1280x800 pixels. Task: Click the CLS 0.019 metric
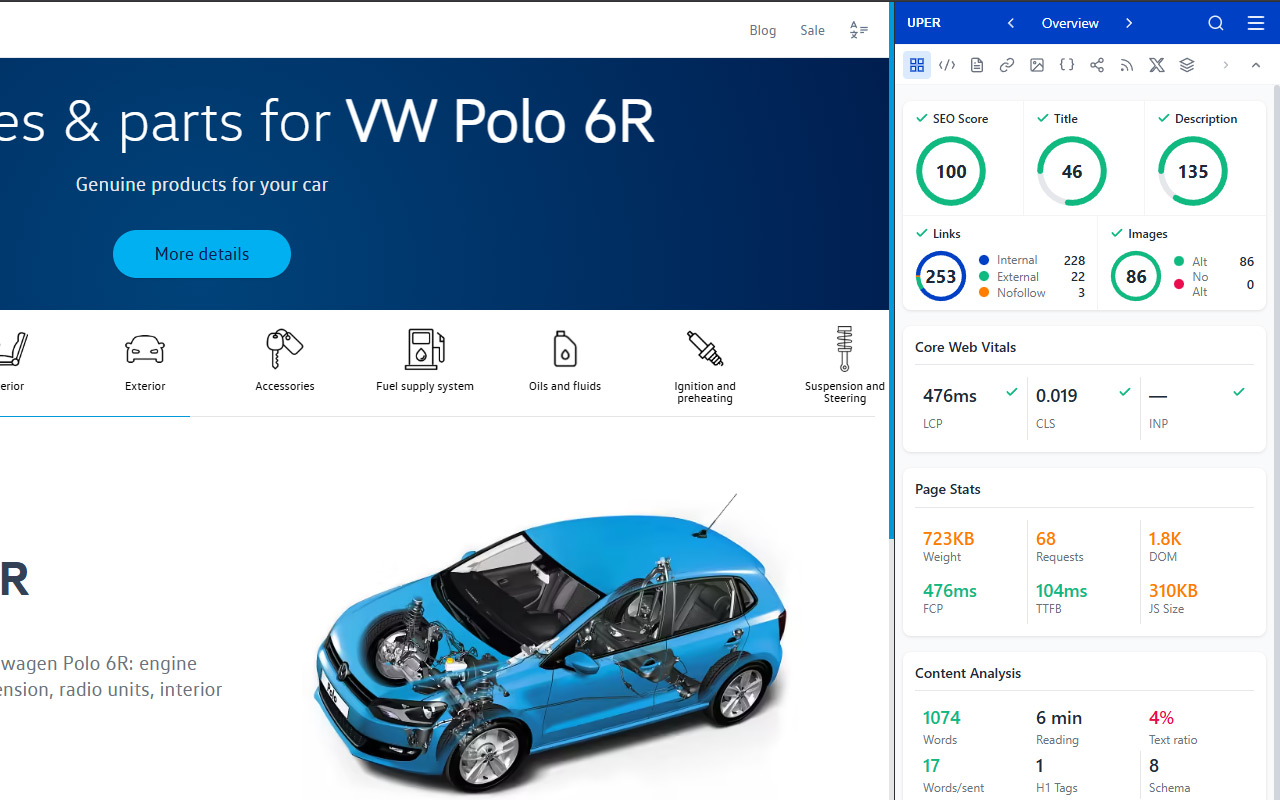pos(1084,407)
